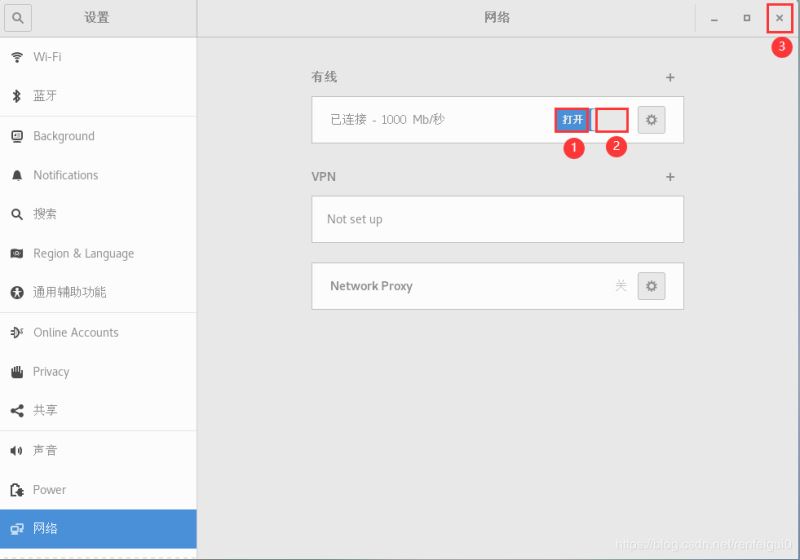The width and height of the screenshot is (800, 560).
Task: Select Privacy in the sidebar
Action: pyautogui.click(x=51, y=371)
